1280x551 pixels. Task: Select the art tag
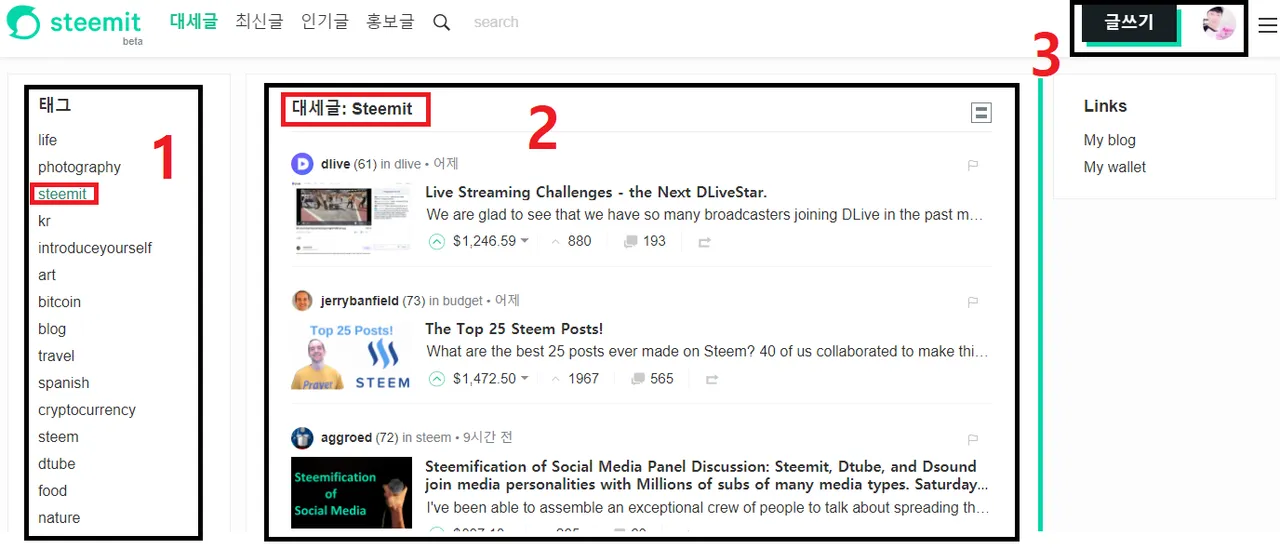(47, 275)
